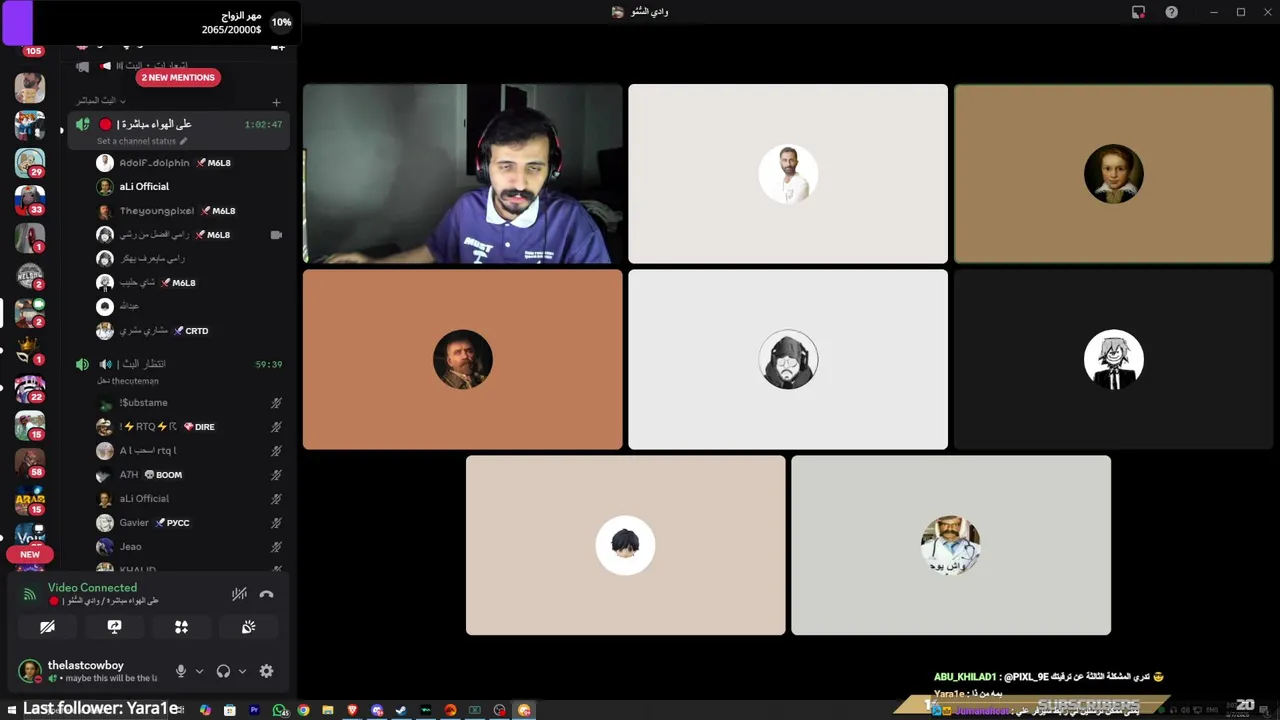Open server icon with 58 notifications
Screen dimensions: 1280x720
click(x=30, y=462)
